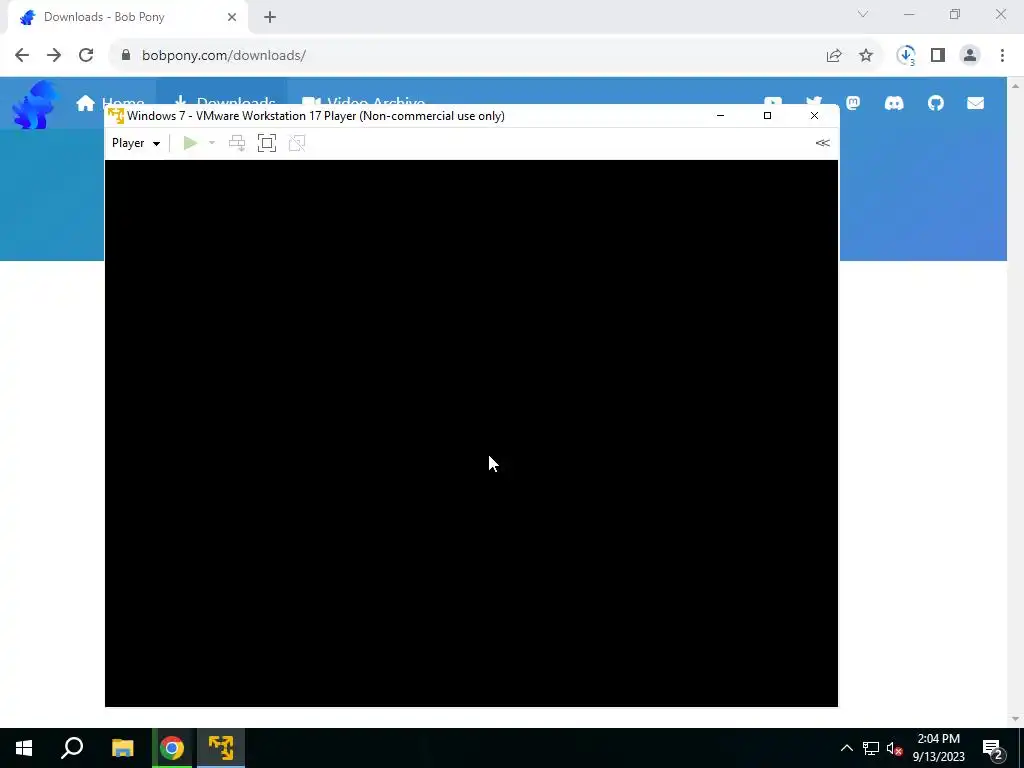Viewport: 1024px width, 768px height.
Task: Bookmark this page with the star icon
Action: pos(866,56)
